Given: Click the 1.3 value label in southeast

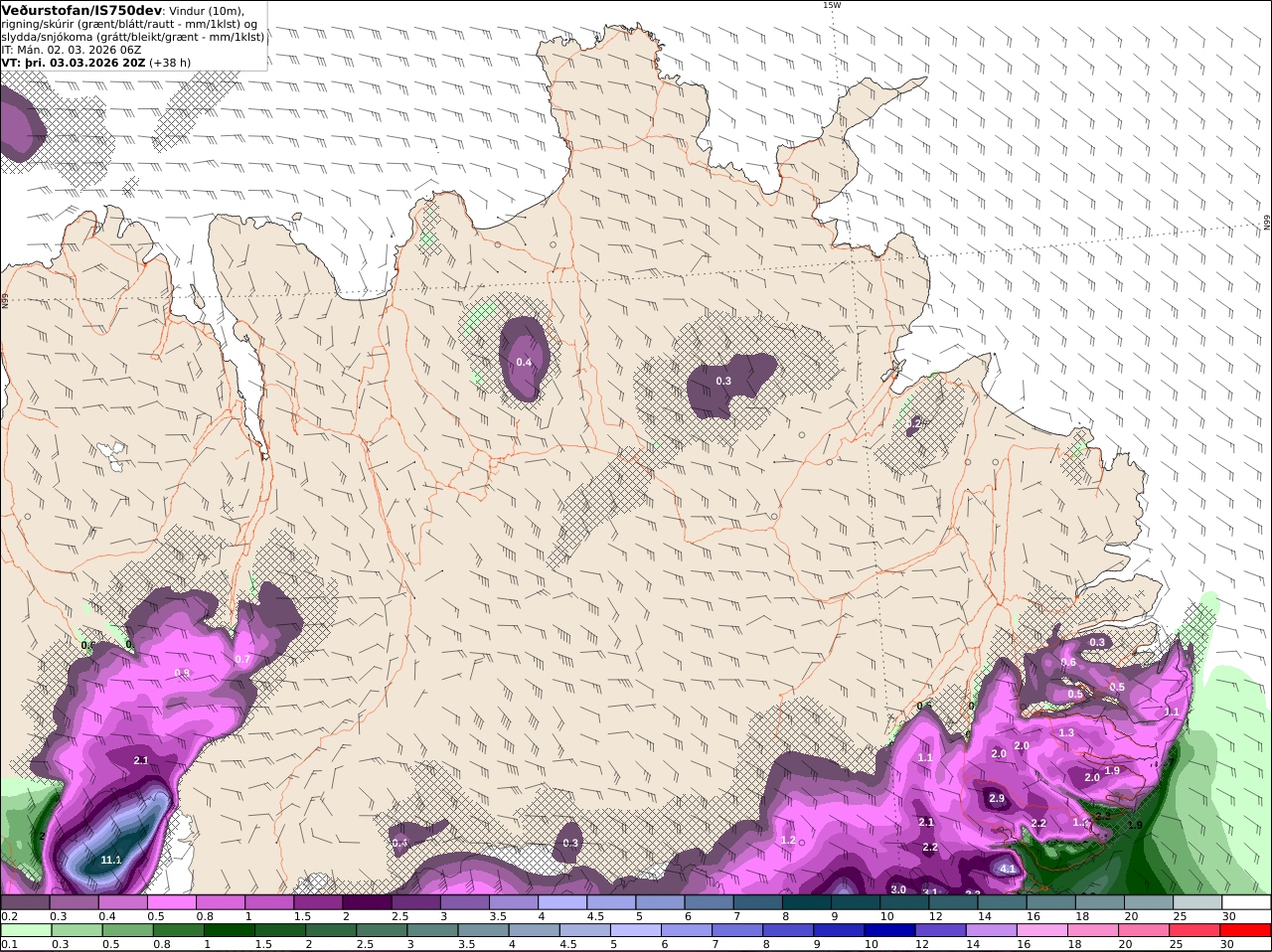Looking at the screenshot, I should pos(1066,732).
